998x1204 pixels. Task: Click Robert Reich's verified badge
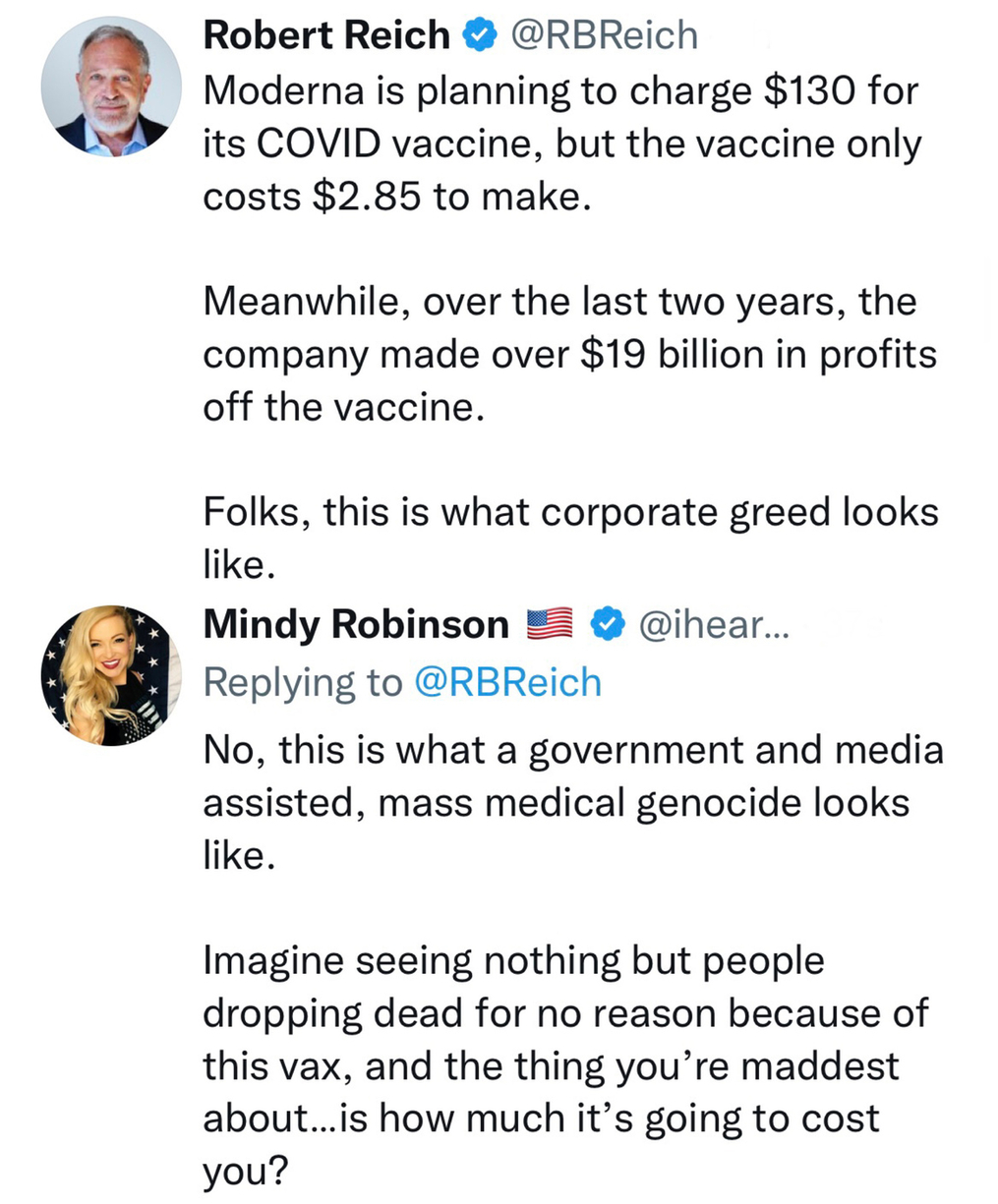click(481, 36)
